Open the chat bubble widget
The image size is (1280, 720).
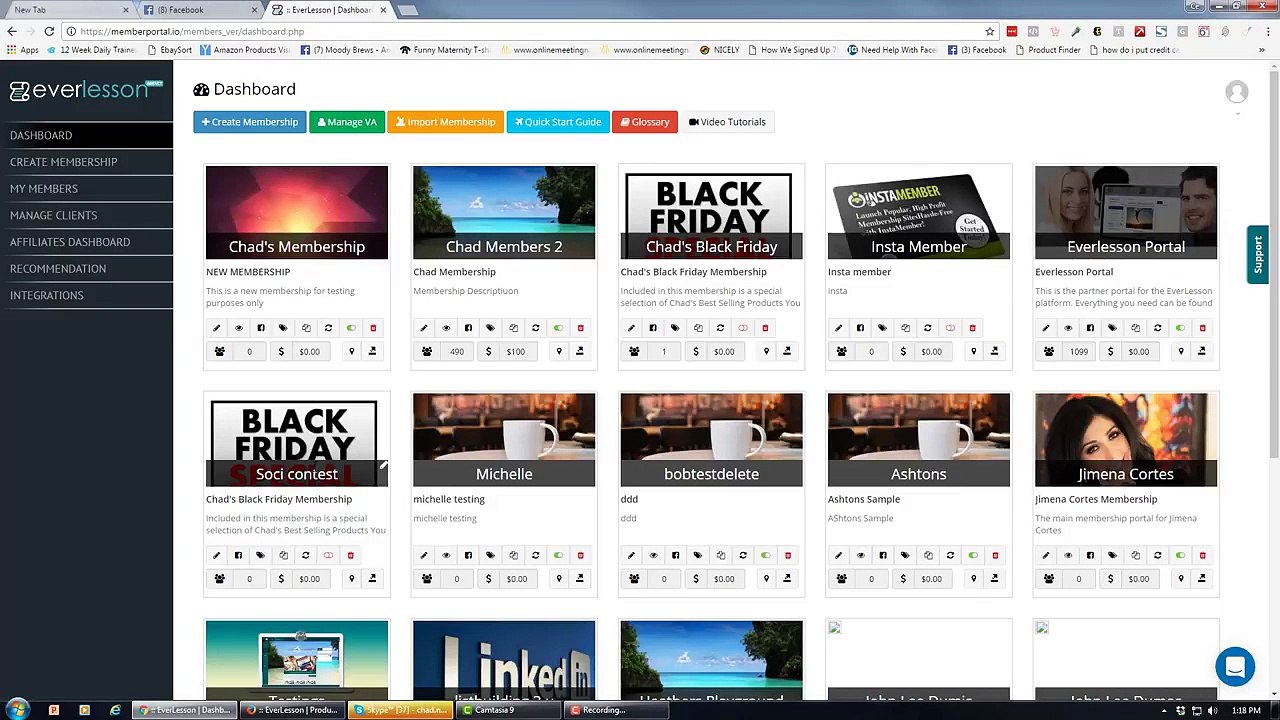[x=1235, y=667]
